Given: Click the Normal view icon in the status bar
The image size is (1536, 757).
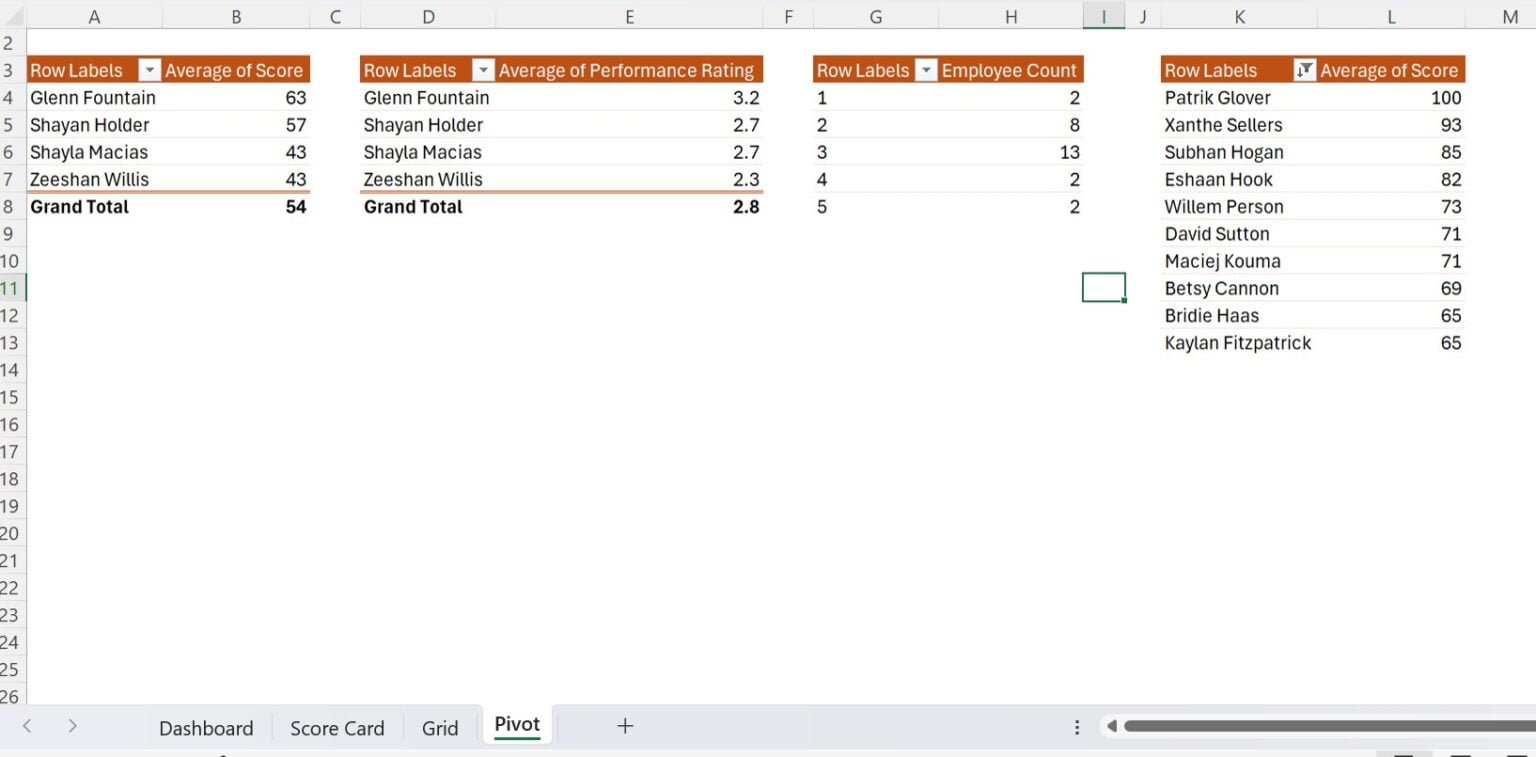Looking at the screenshot, I should [1403, 754].
